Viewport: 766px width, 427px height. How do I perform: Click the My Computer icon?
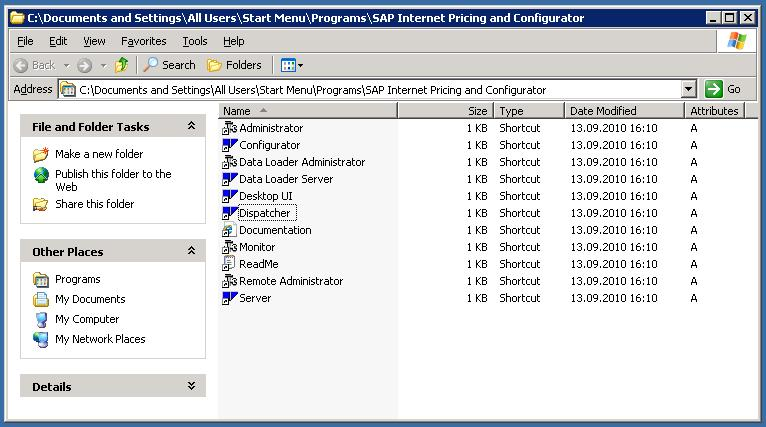tap(41, 320)
